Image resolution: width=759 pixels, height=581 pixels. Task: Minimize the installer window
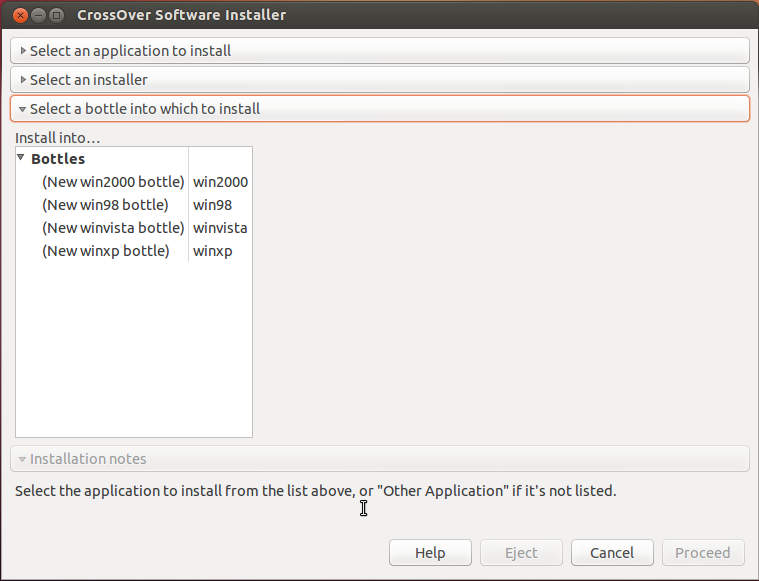38,15
